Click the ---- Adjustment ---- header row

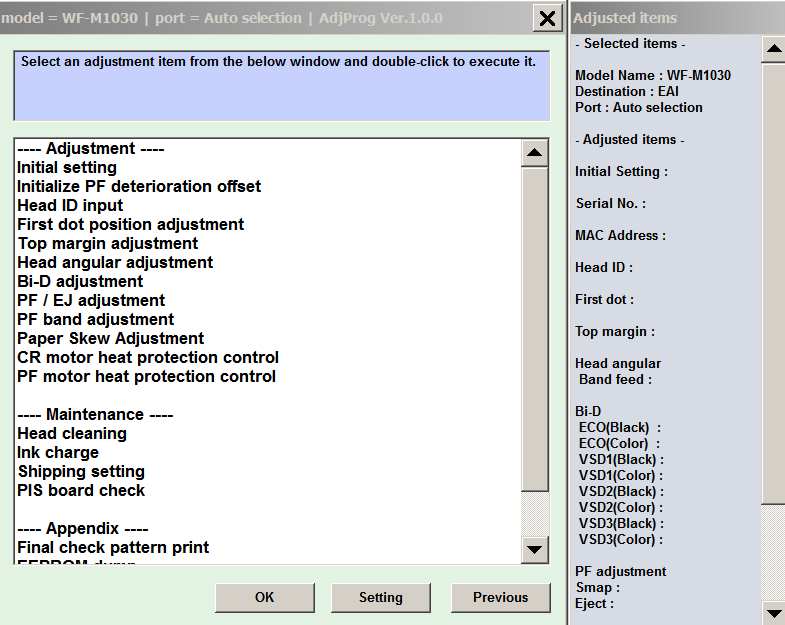tap(90, 149)
